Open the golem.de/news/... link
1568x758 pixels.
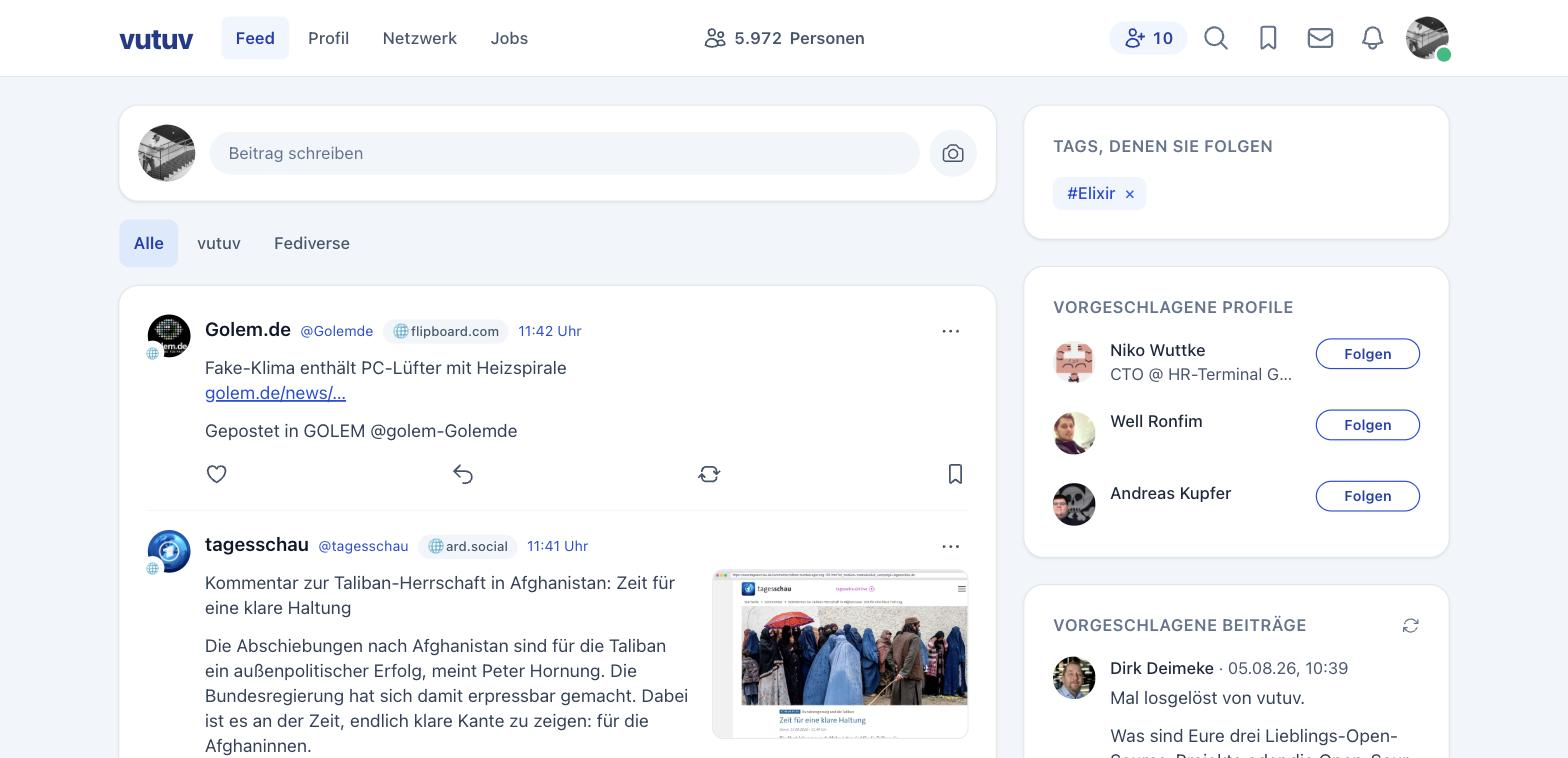pos(275,393)
